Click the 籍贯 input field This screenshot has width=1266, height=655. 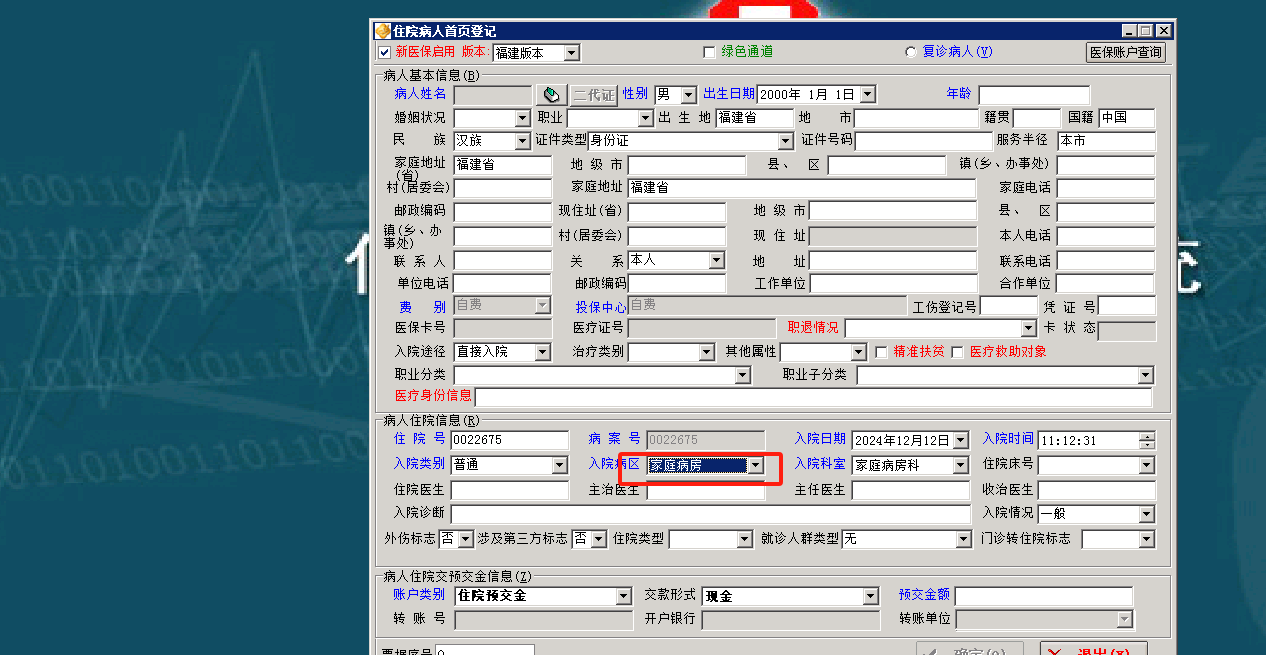pyautogui.click(x=1036, y=118)
